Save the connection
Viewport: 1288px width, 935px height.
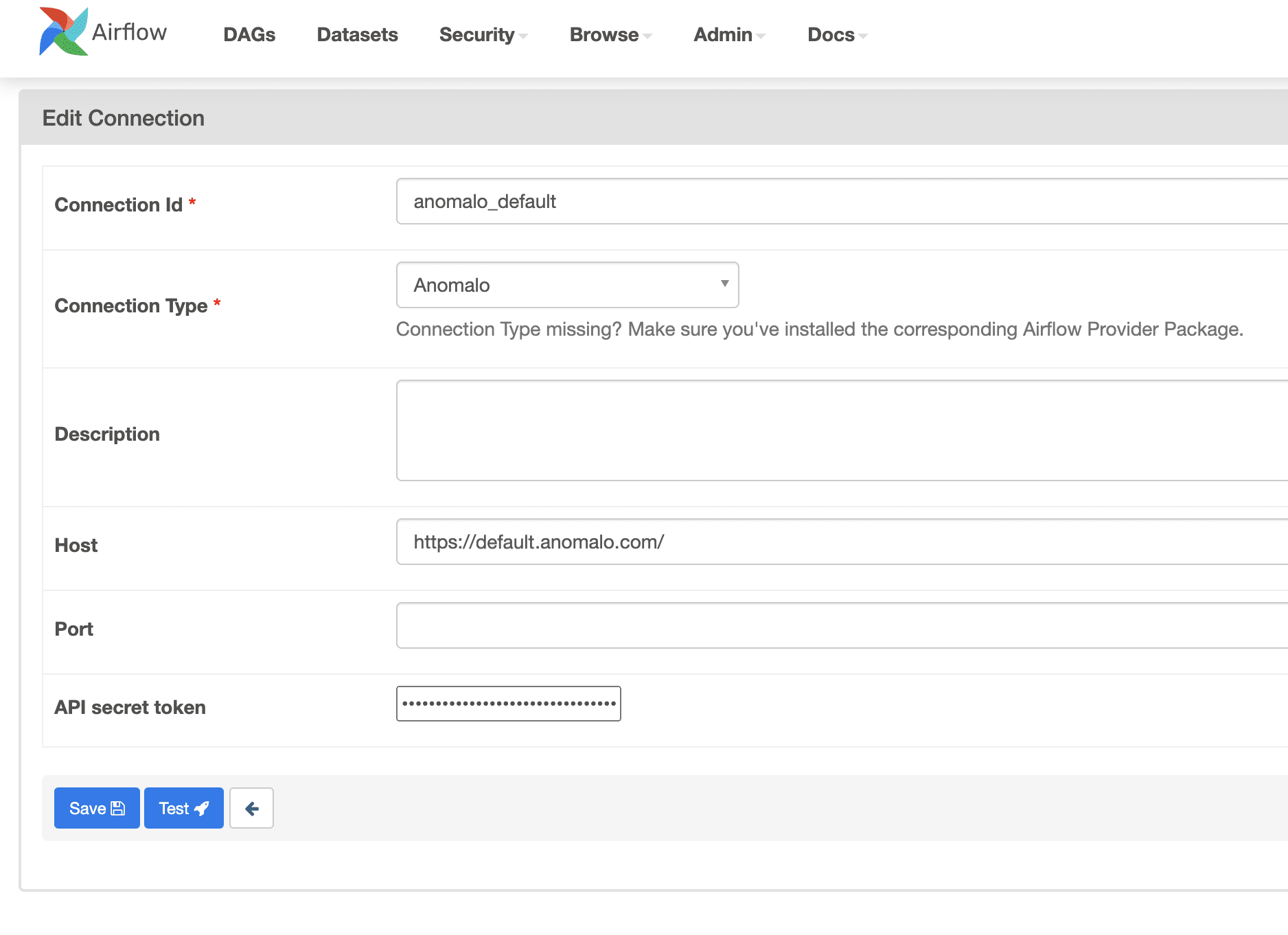(x=97, y=808)
